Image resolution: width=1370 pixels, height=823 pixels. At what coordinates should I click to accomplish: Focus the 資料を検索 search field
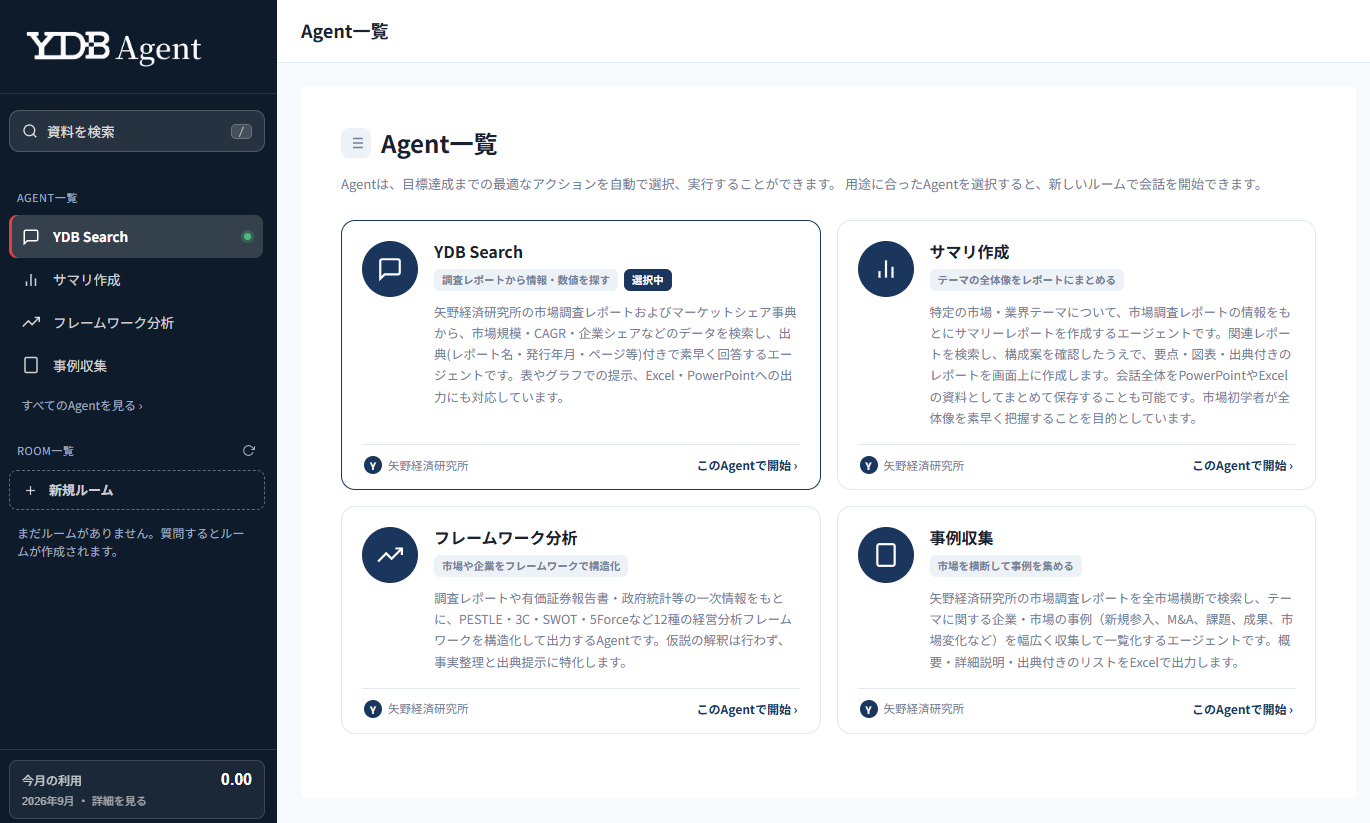pyautogui.click(x=137, y=131)
